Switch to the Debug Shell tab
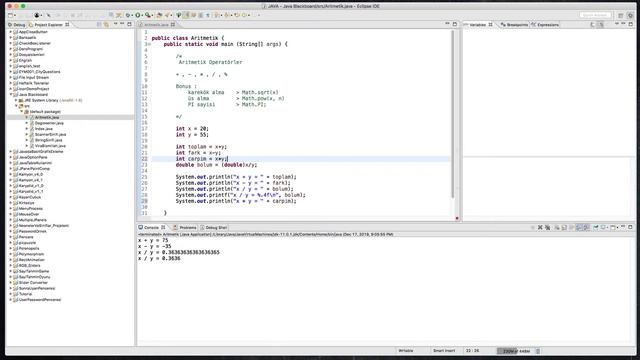The height and width of the screenshot is (360, 640). click(x=213, y=227)
